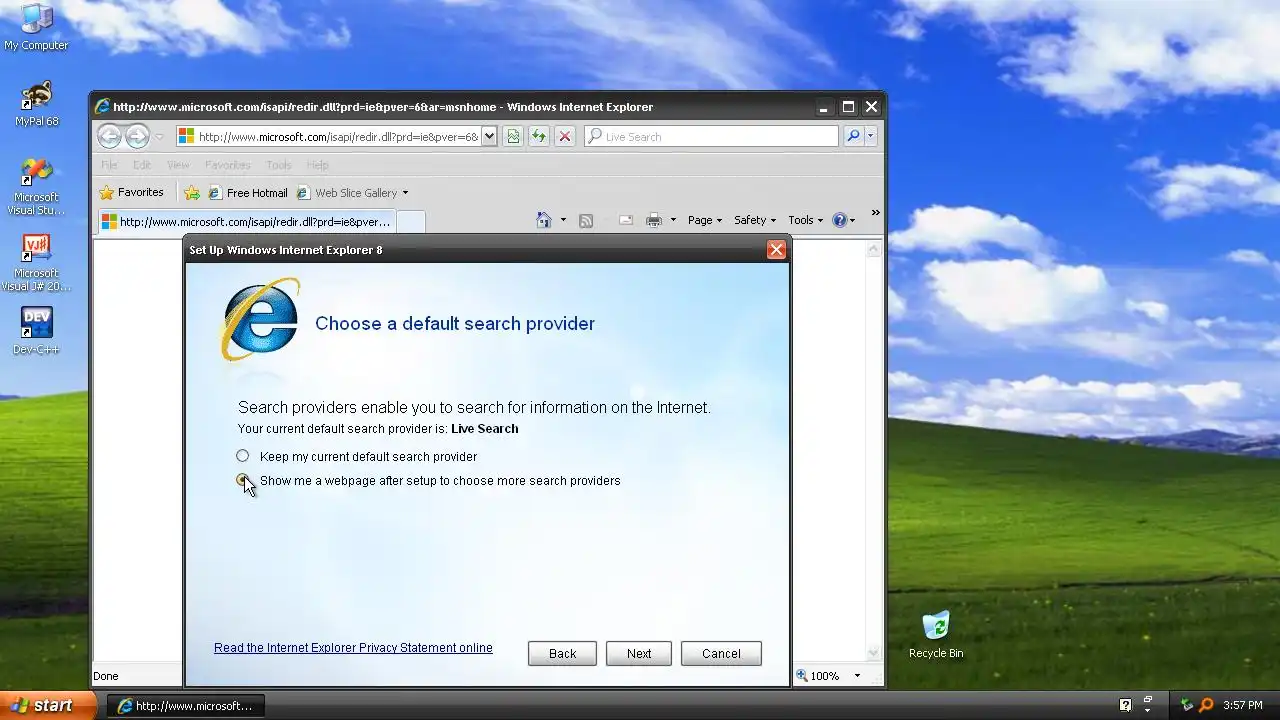This screenshot has width=1280, height=720.
Task: Click the 3:57 PM system clock
Action: tap(1243, 706)
